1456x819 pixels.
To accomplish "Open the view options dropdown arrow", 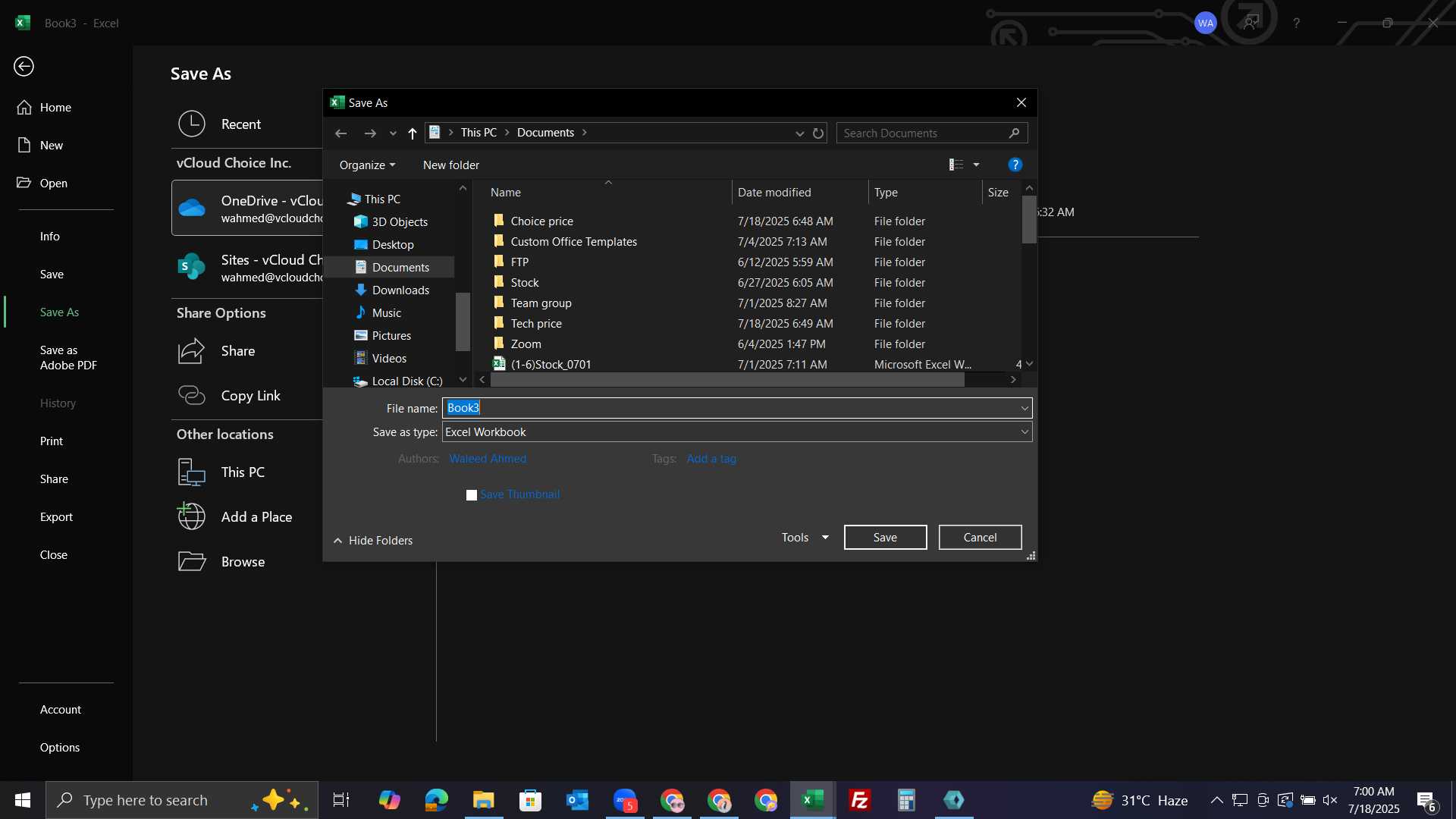I will (976, 165).
